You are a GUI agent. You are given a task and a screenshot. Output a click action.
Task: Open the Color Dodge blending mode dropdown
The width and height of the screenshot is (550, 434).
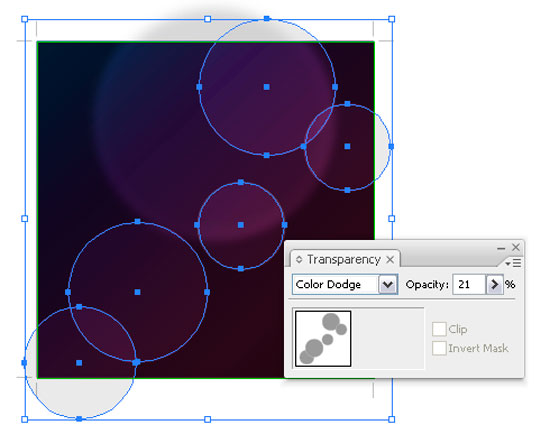388,284
